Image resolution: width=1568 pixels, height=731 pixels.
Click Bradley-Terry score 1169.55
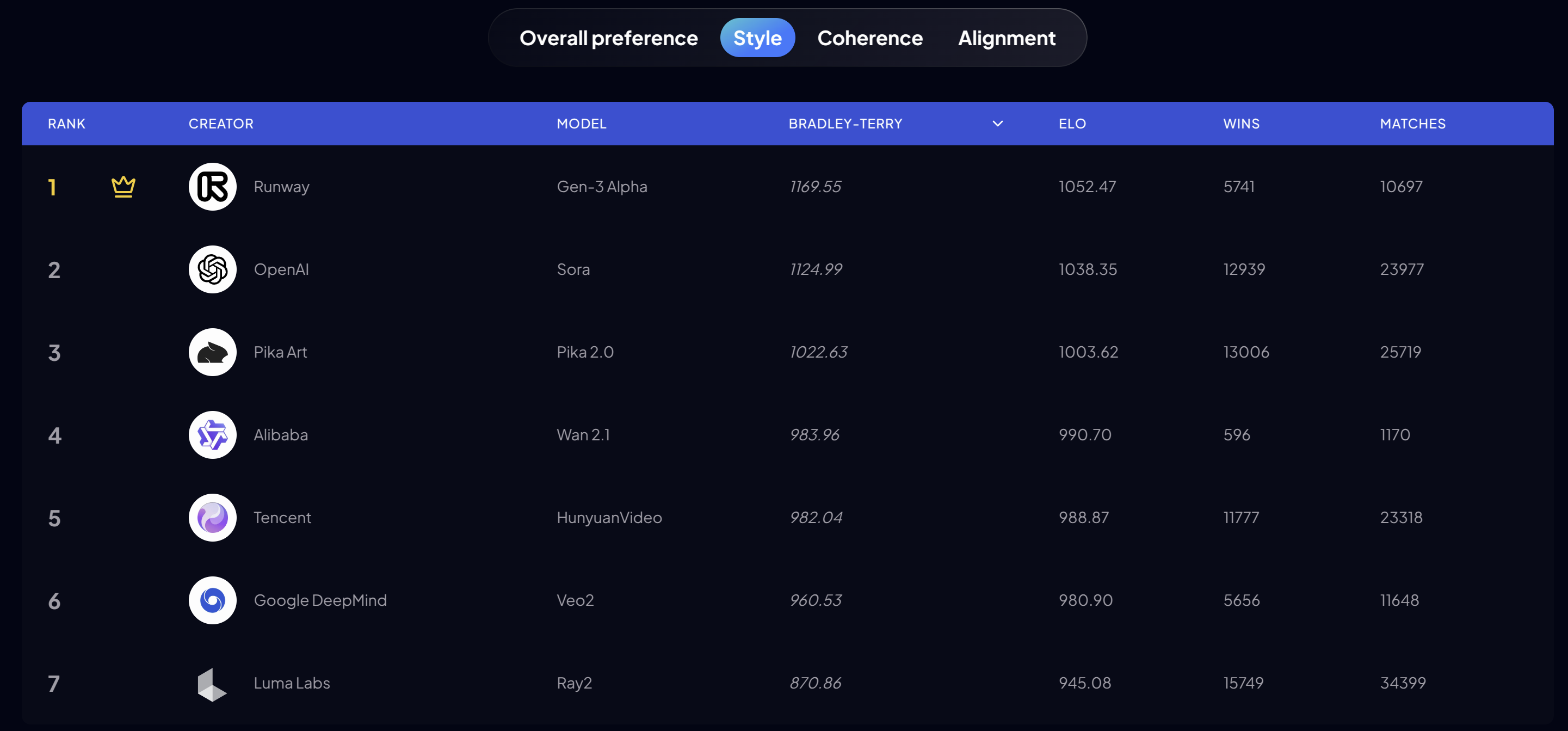click(815, 186)
